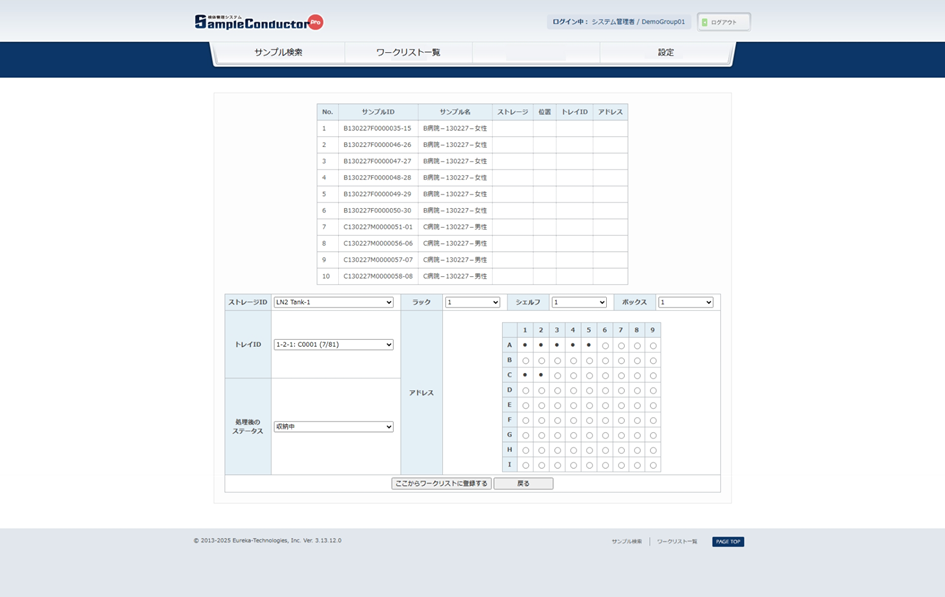Open the footer ワークリスト一覧 link
The height and width of the screenshot is (597, 945).
click(677, 542)
